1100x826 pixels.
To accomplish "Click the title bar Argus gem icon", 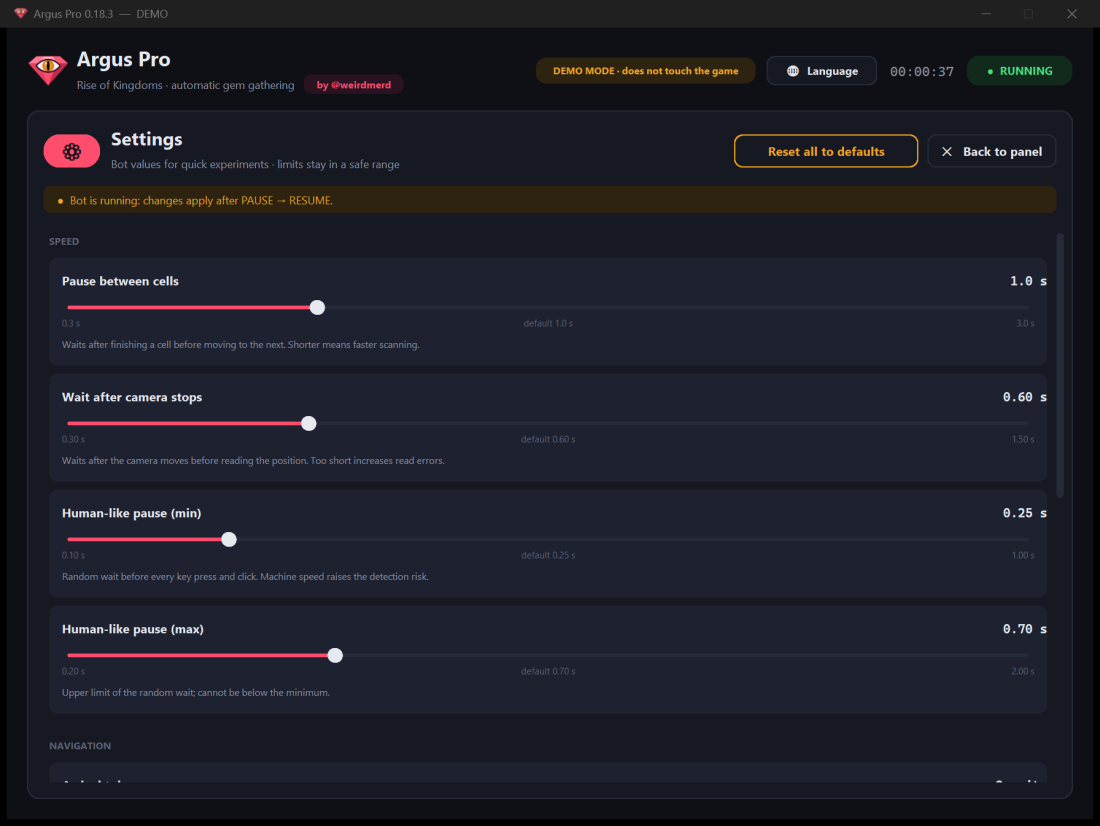I will 20,13.
